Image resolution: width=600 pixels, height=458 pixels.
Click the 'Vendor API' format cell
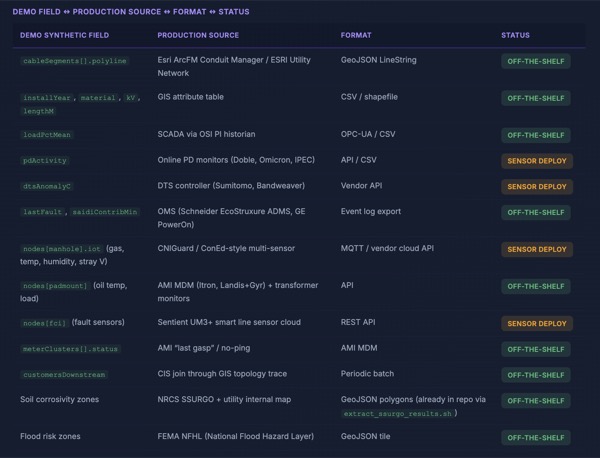click(361, 186)
